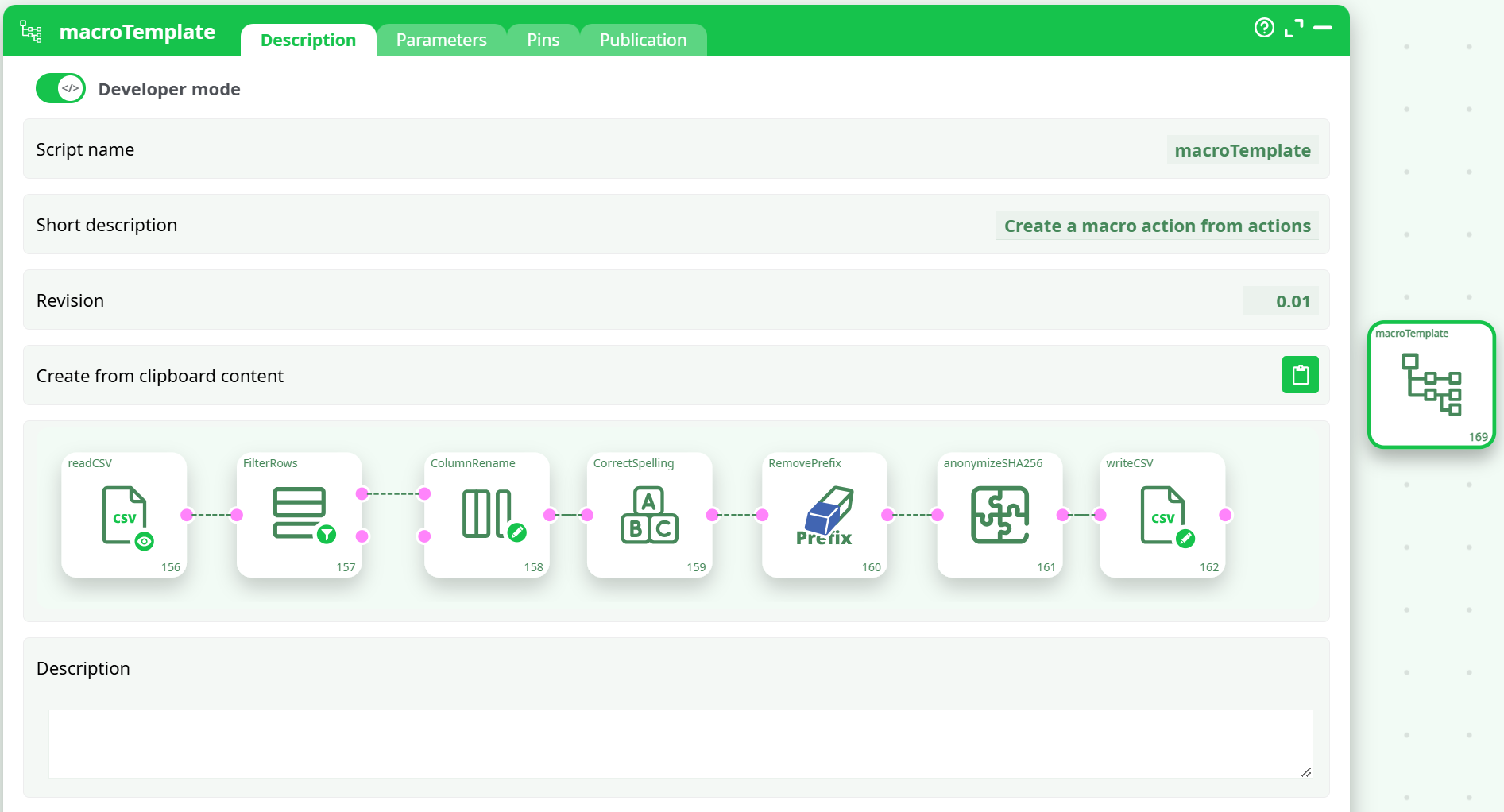Click the readCSV node icon

click(125, 516)
